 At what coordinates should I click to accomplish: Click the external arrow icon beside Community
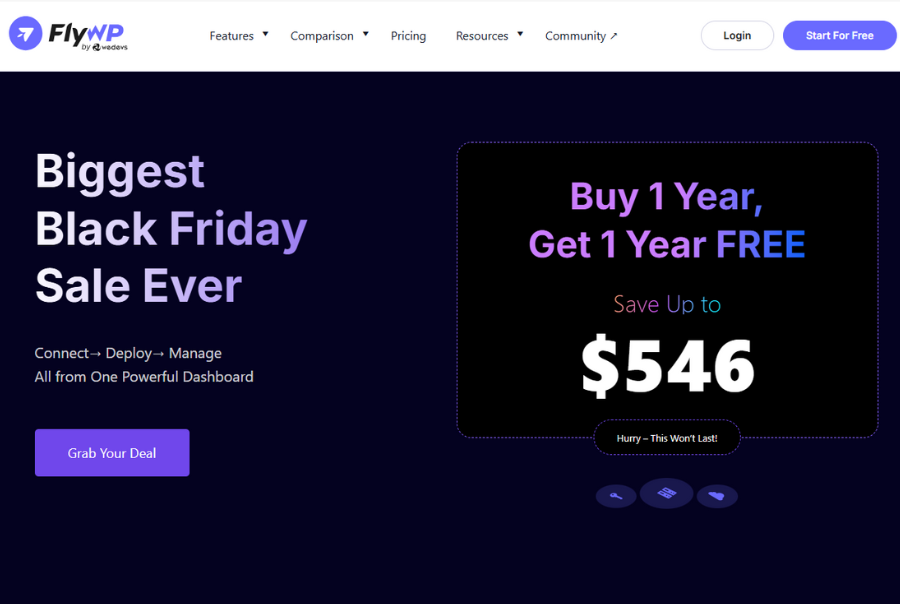614,36
